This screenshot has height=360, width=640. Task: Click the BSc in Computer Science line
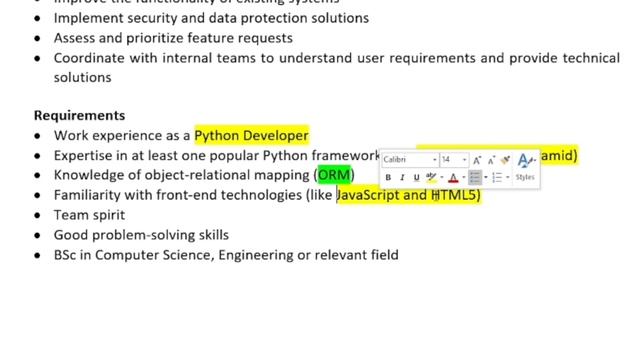click(x=226, y=255)
